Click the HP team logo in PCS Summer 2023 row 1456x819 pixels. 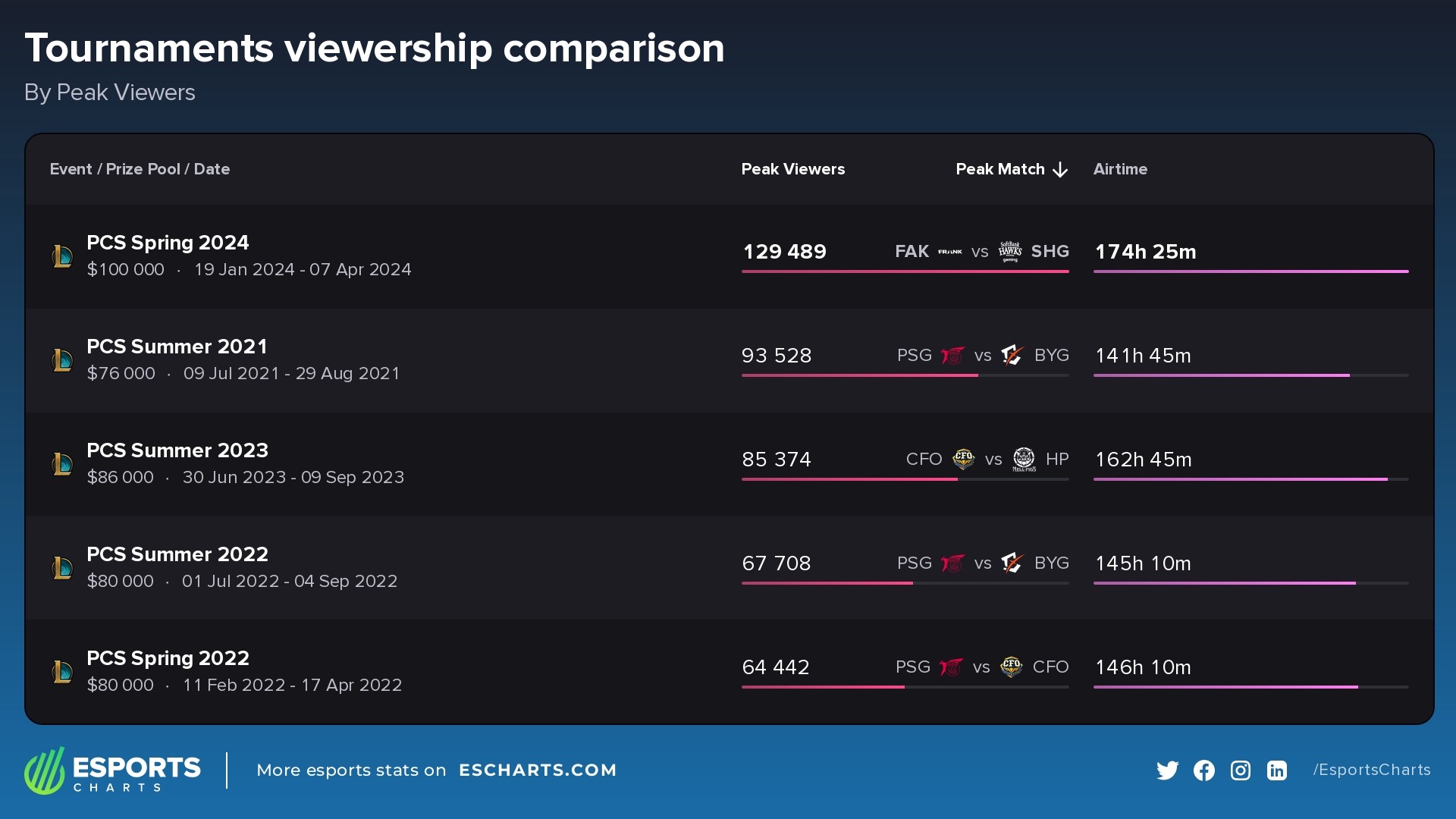[x=1024, y=459]
